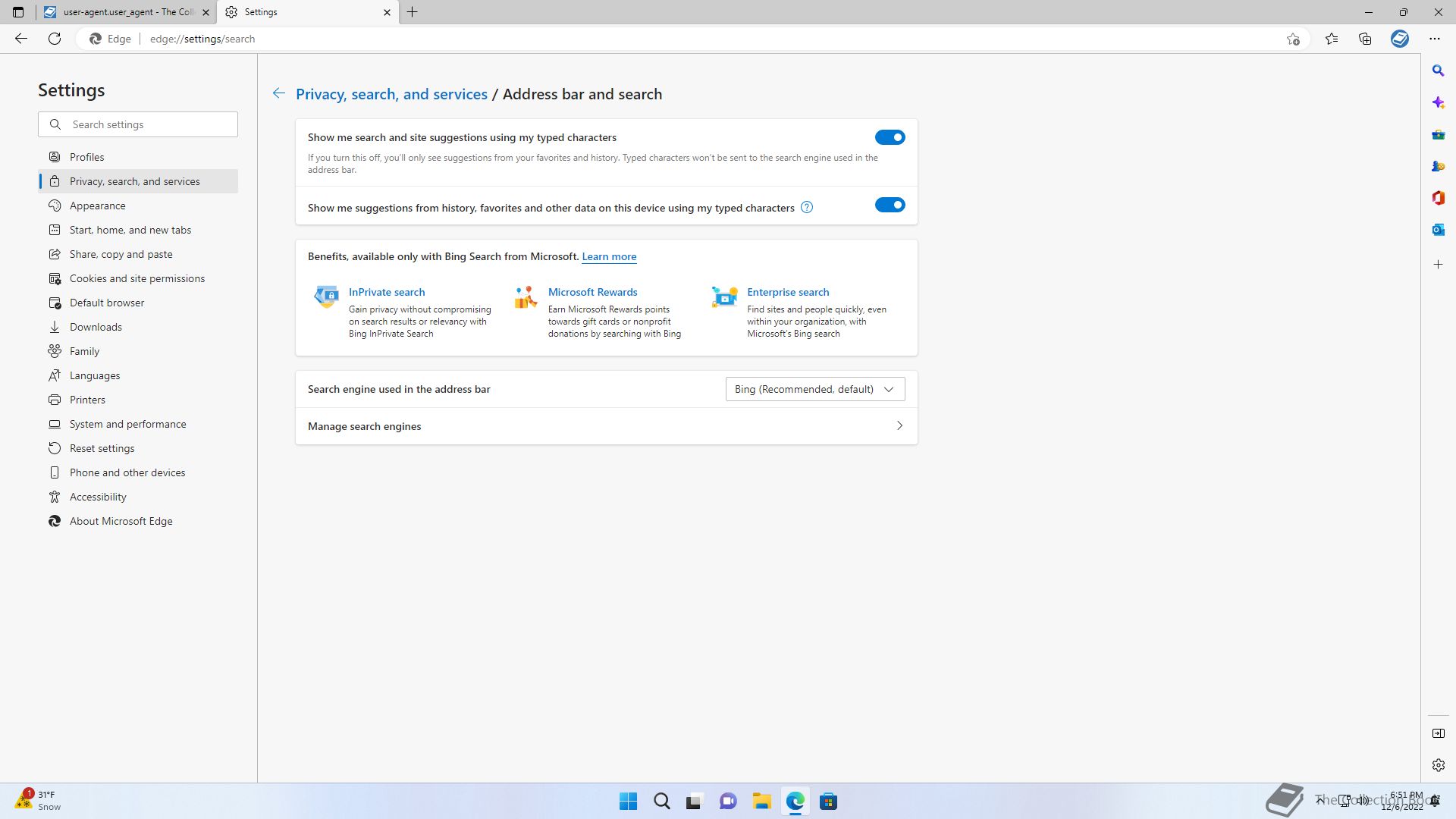Viewport: 1456px width, 819px height.
Task: Toggle history and favorites suggestions switch
Action: click(x=890, y=205)
